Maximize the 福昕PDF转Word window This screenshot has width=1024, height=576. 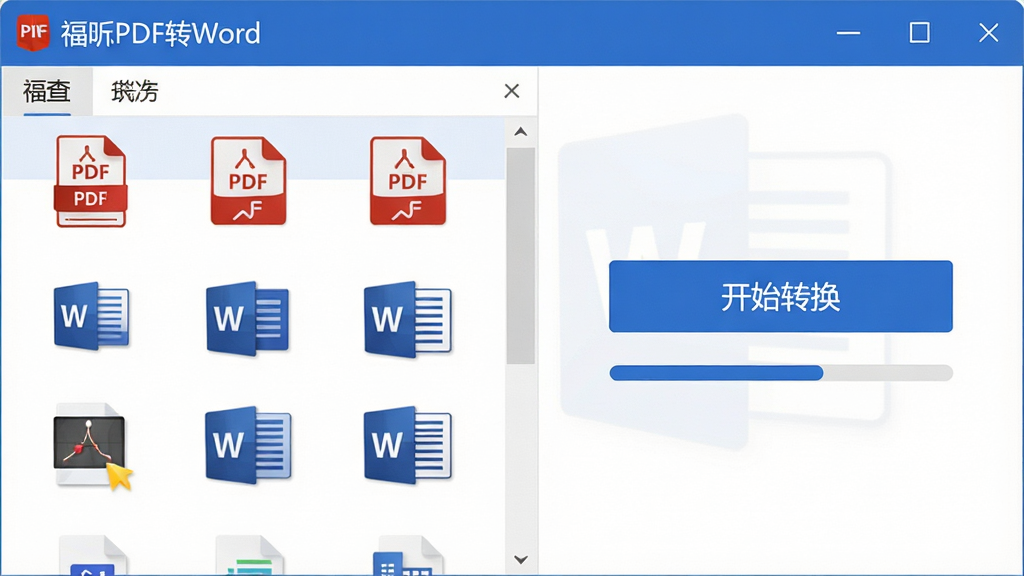coord(920,33)
